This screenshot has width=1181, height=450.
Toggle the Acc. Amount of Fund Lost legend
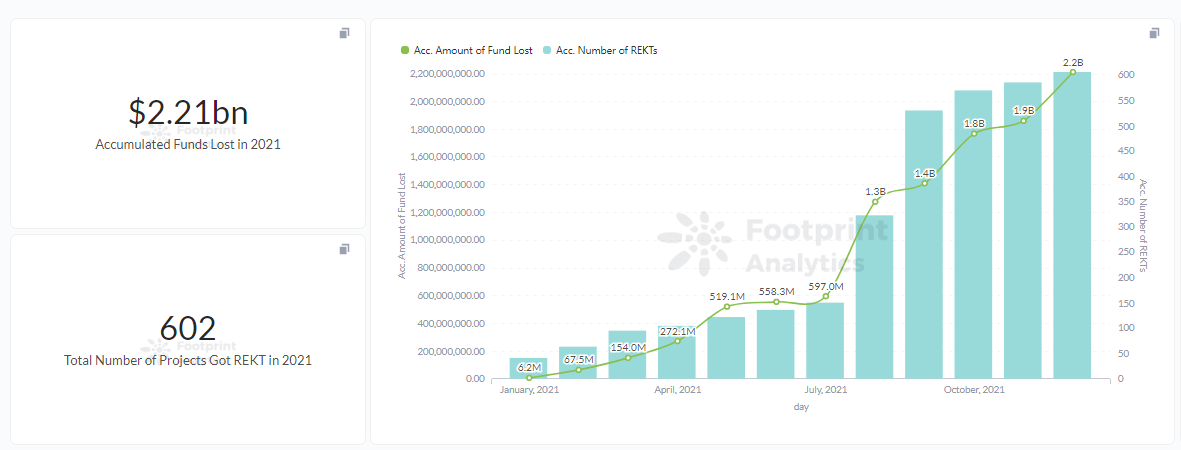pyautogui.click(x=467, y=51)
